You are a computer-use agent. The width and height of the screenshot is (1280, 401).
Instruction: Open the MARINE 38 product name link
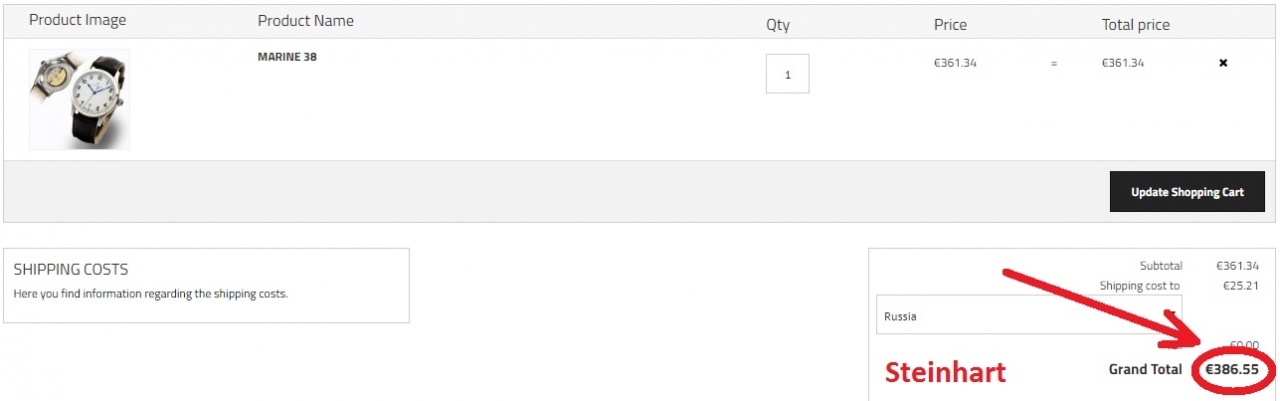pyautogui.click(x=287, y=57)
